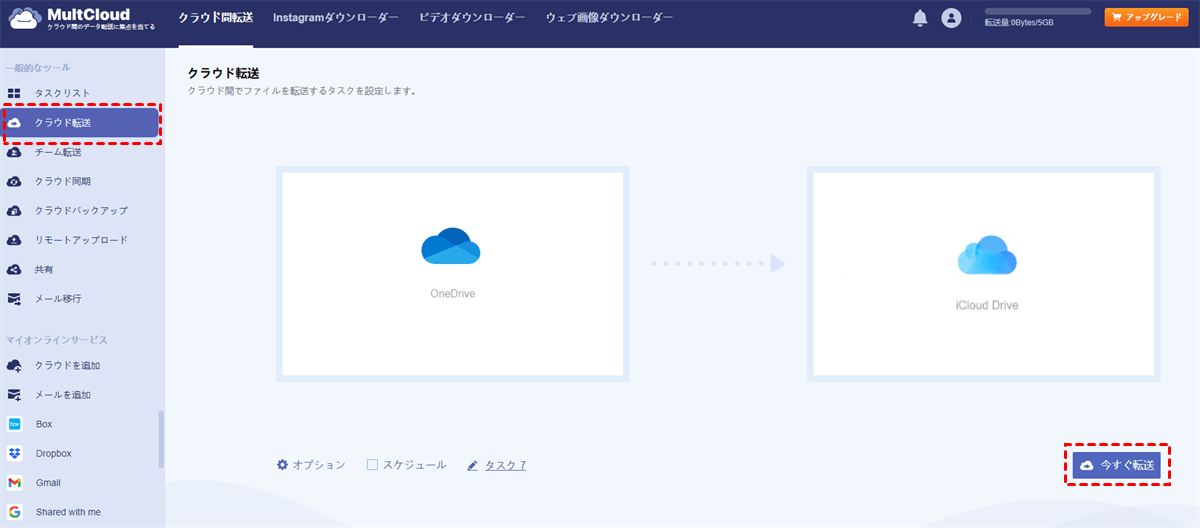Click the クラウド転送 cloud icon in sidebar
Screen dimensions: 1200x528
[15, 123]
